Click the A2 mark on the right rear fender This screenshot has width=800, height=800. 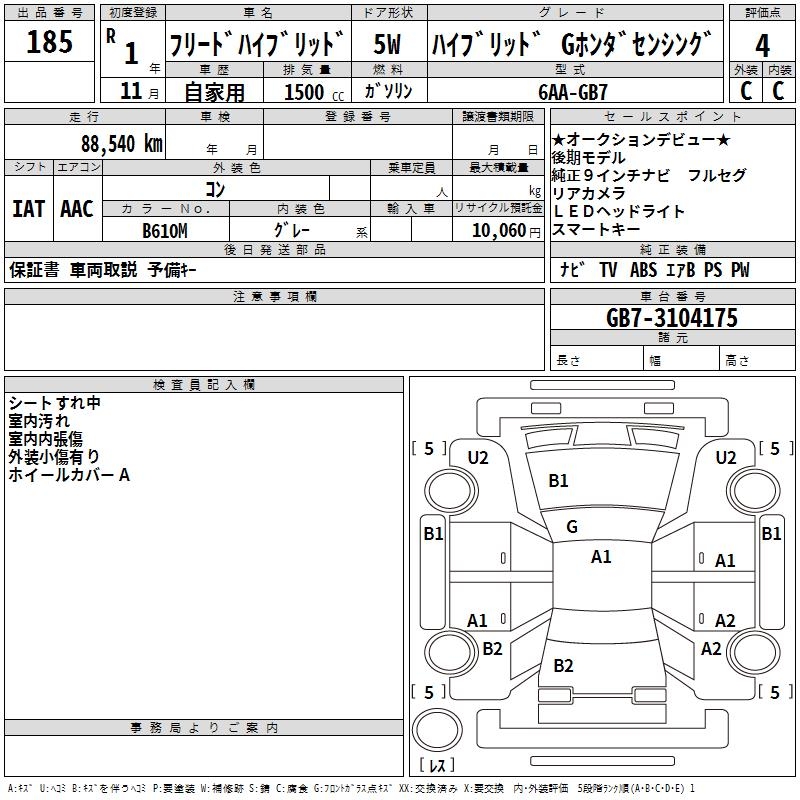coord(711,649)
